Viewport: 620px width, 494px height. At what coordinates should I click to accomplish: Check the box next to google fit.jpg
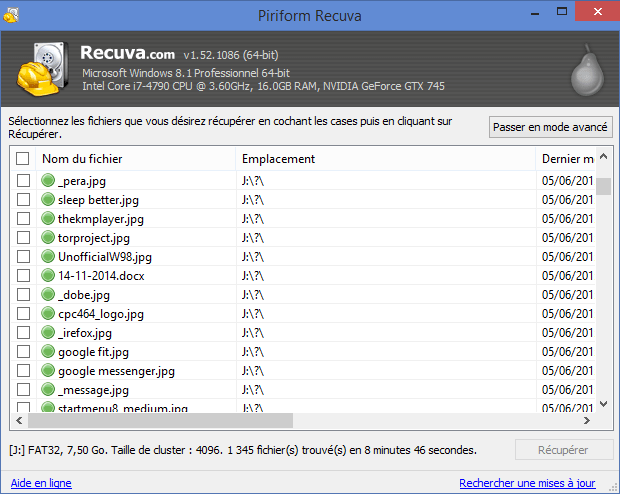click(x=23, y=351)
